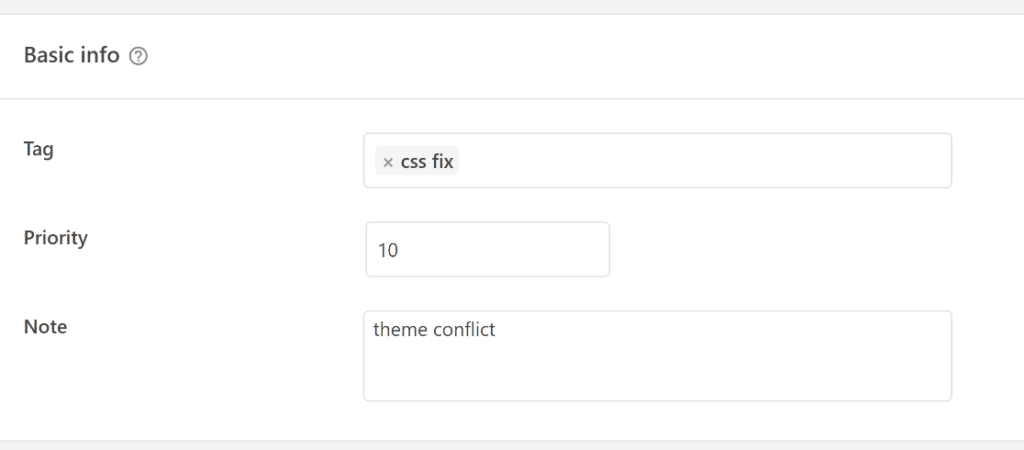Click the Priority field label
The width and height of the screenshot is (1024, 450).
(56, 238)
